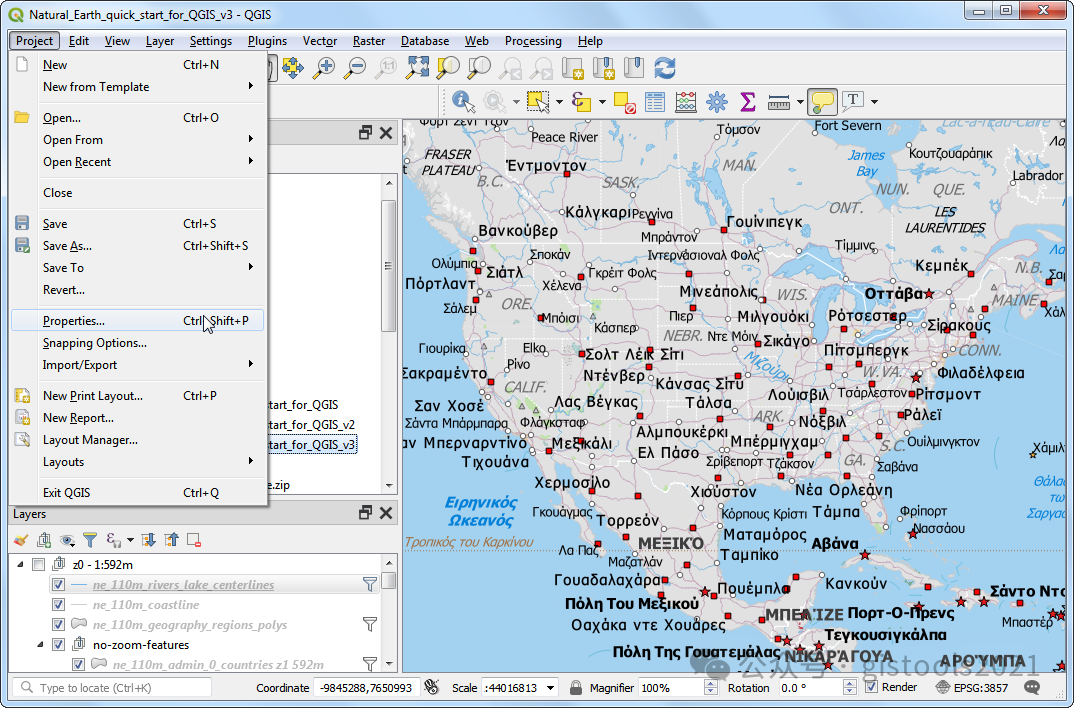Viewport: 1074px width, 708px height.
Task: Open the Scale dropdown list
Action: pyautogui.click(x=551, y=688)
